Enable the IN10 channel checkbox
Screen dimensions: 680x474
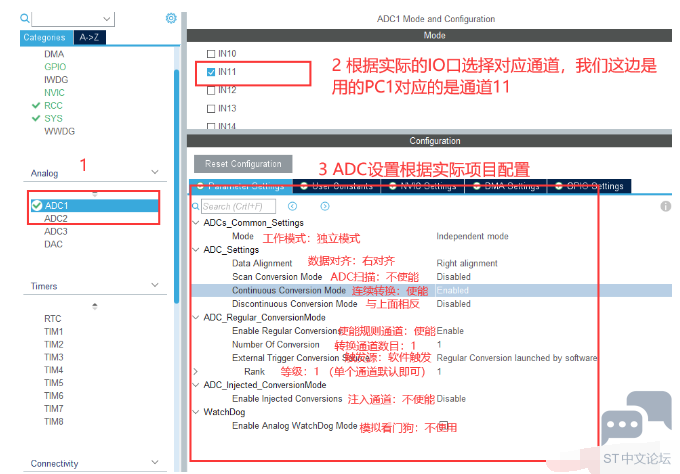[210, 53]
